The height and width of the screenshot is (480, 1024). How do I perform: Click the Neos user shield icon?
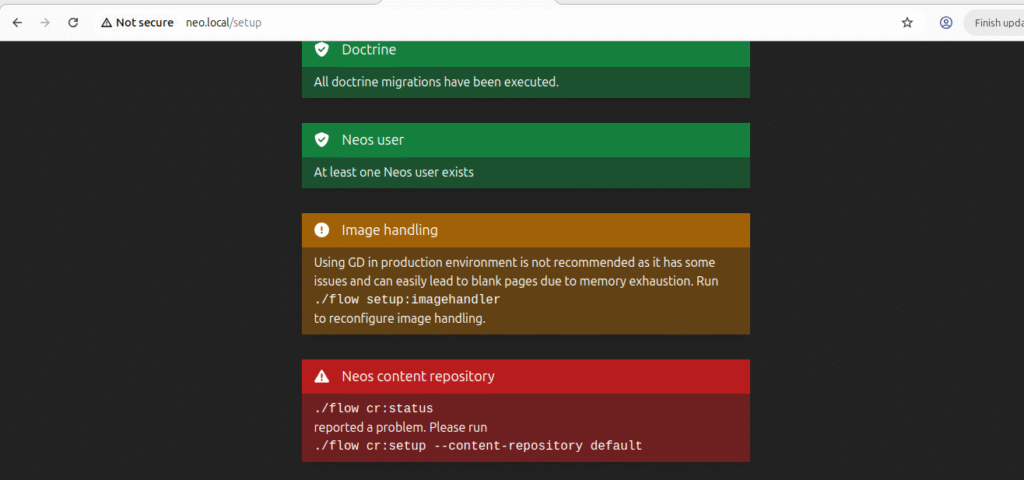click(321, 140)
